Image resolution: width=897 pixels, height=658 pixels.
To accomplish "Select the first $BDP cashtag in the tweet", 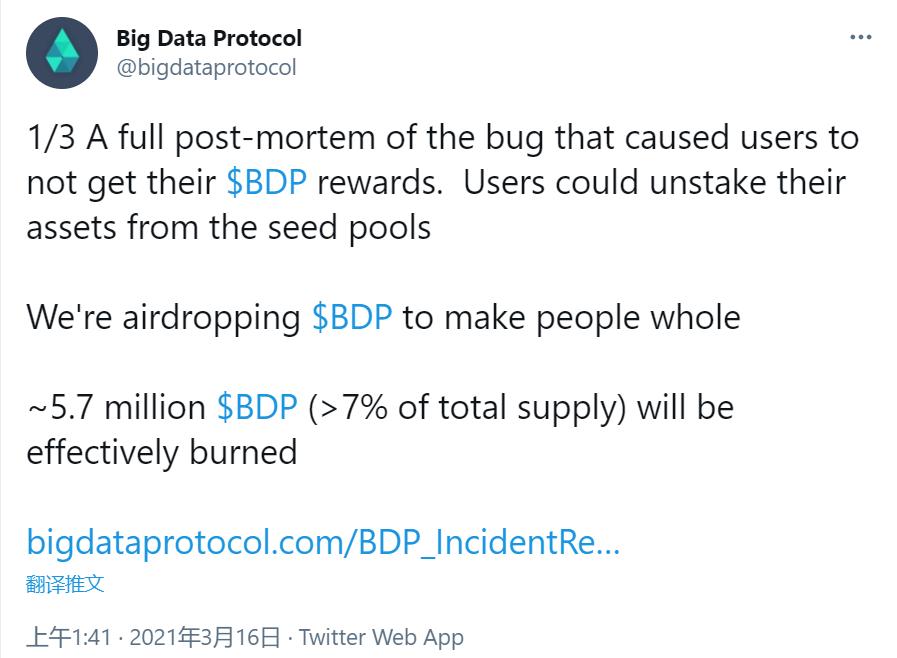I will pos(268,182).
